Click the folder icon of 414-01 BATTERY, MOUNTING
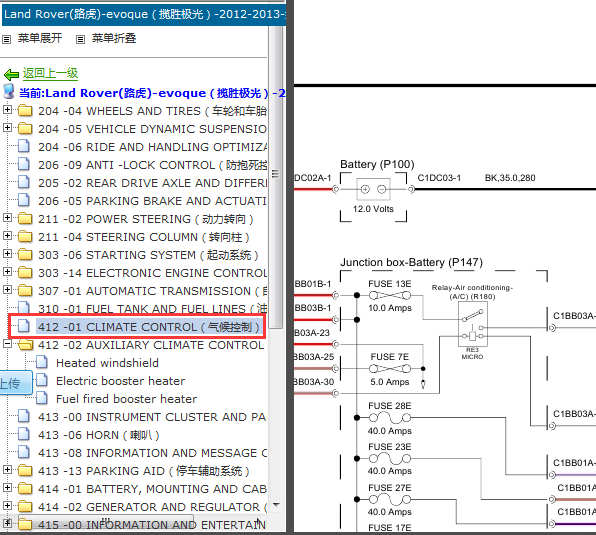The image size is (596, 535). (x=25, y=488)
